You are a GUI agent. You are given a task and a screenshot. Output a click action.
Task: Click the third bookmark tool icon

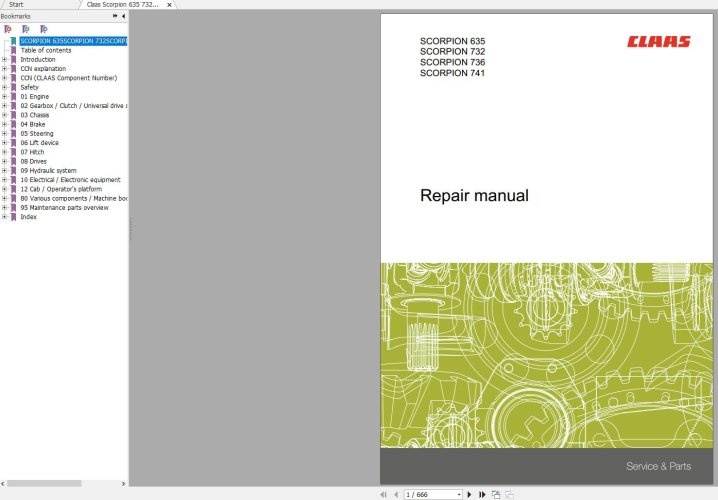click(44, 29)
